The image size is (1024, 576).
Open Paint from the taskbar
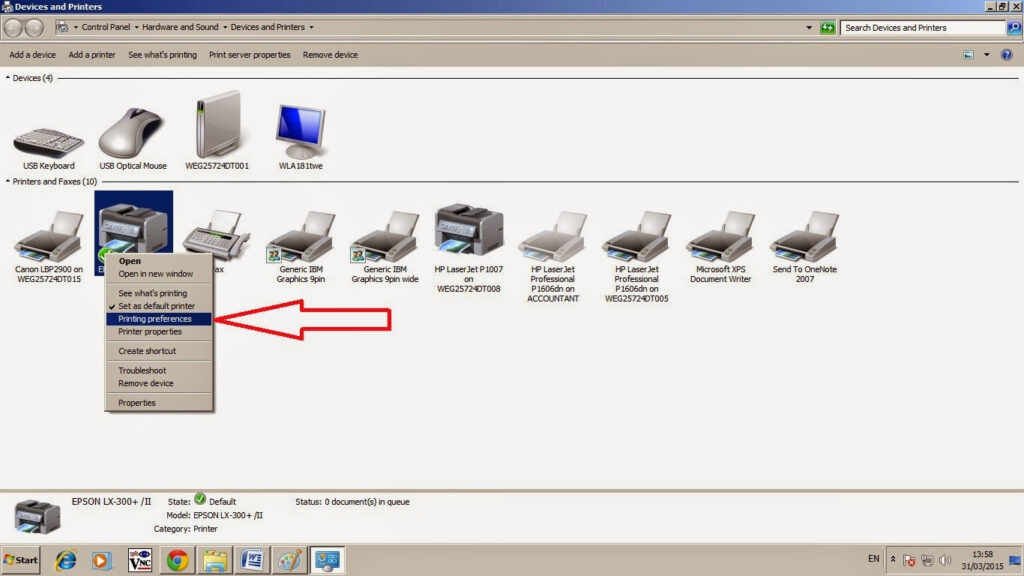pos(289,560)
